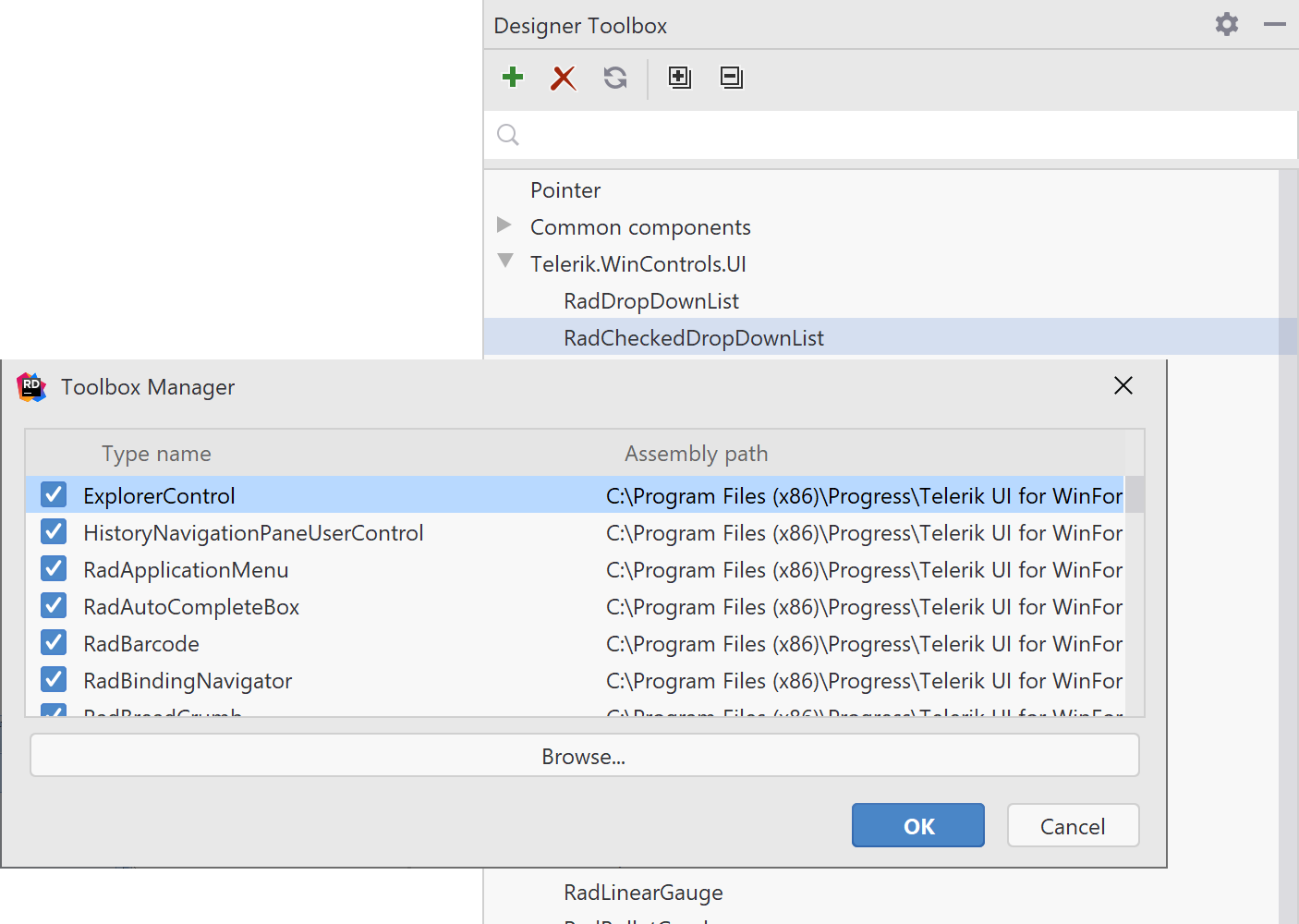Image resolution: width=1299 pixels, height=924 pixels.
Task: Select the HistoryNavigationPaneUserControl row name
Action: (253, 533)
